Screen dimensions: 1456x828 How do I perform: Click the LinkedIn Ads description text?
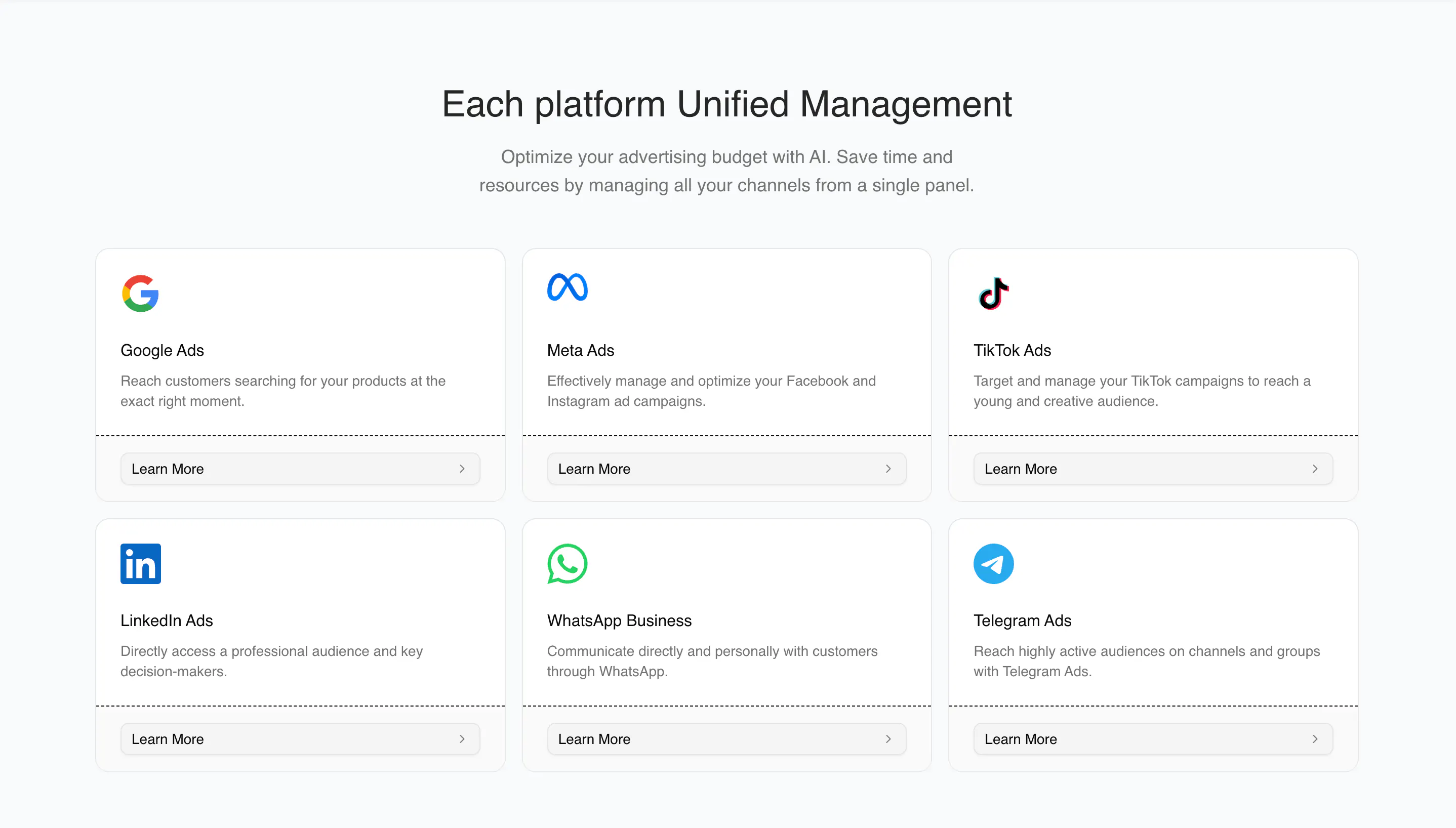coord(272,661)
